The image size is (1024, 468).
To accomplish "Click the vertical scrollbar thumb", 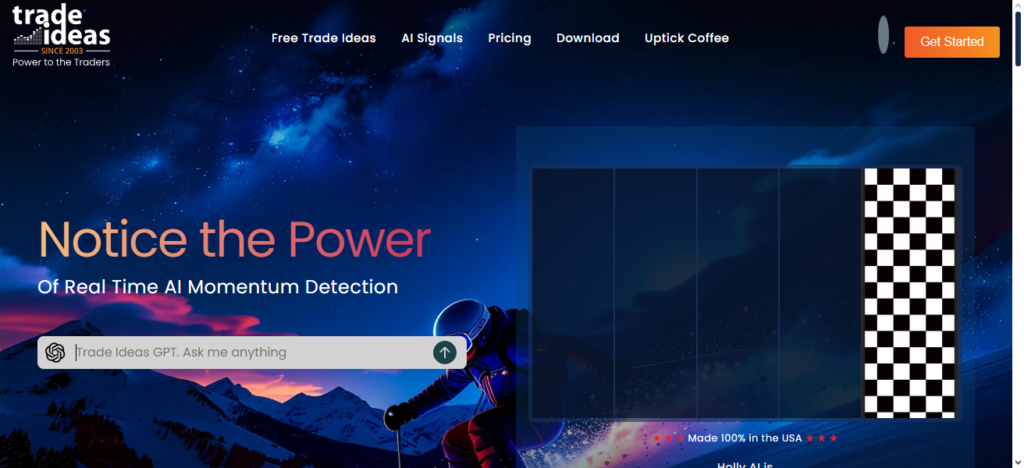I will 1017,40.
